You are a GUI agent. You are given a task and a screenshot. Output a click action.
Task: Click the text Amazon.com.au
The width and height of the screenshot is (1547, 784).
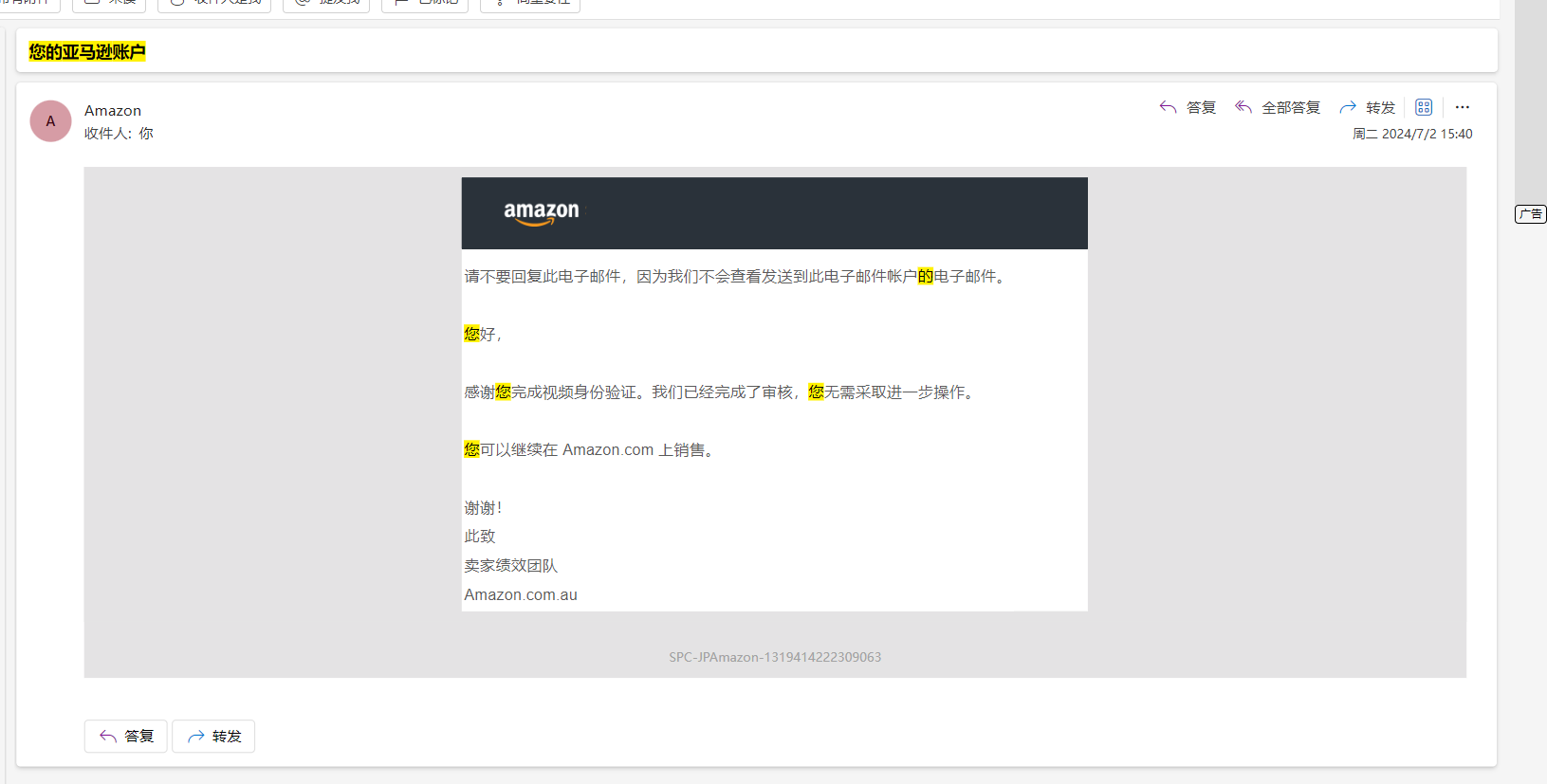[x=521, y=595]
